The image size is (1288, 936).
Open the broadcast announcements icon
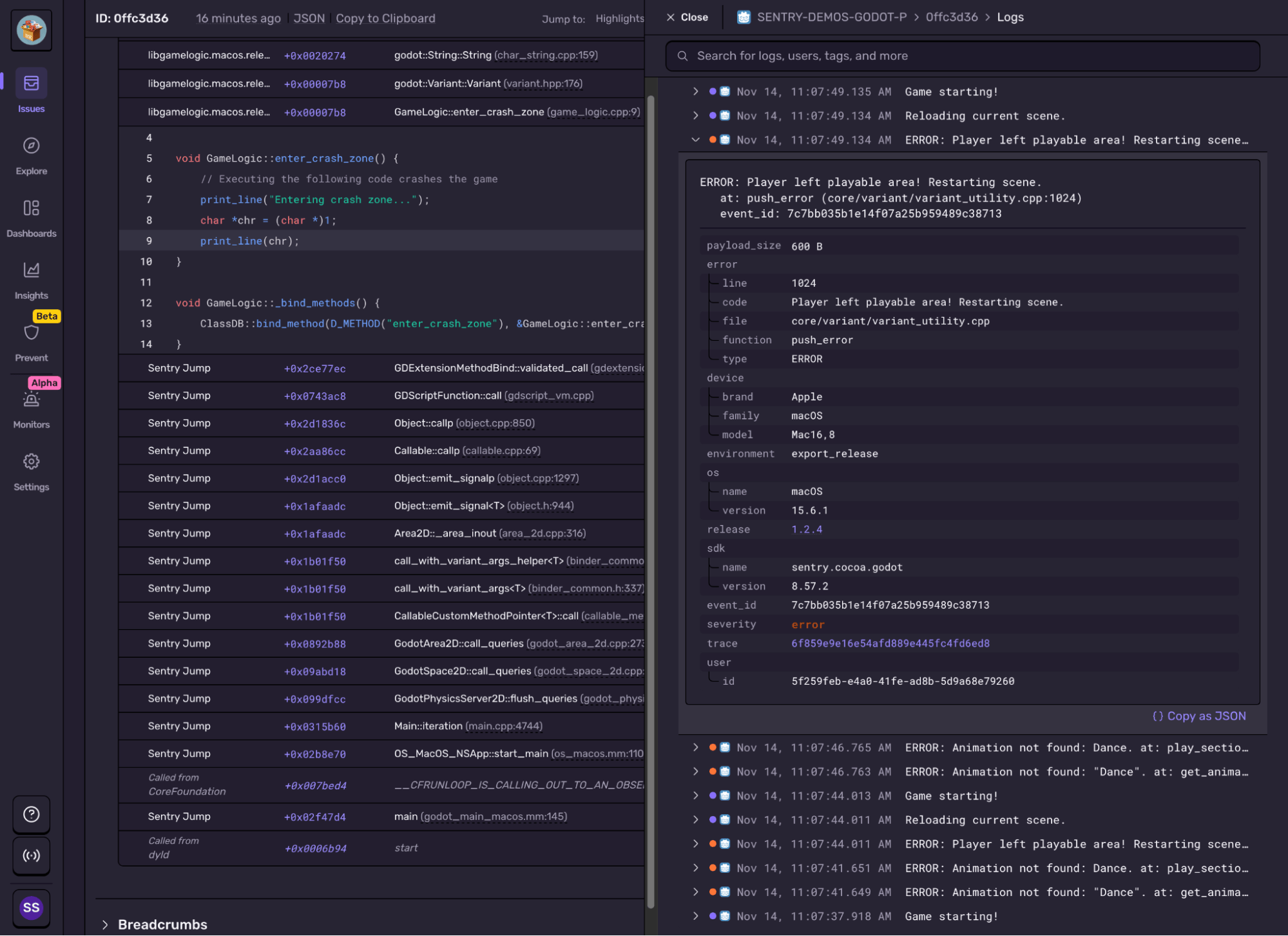click(x=31, y=856)
